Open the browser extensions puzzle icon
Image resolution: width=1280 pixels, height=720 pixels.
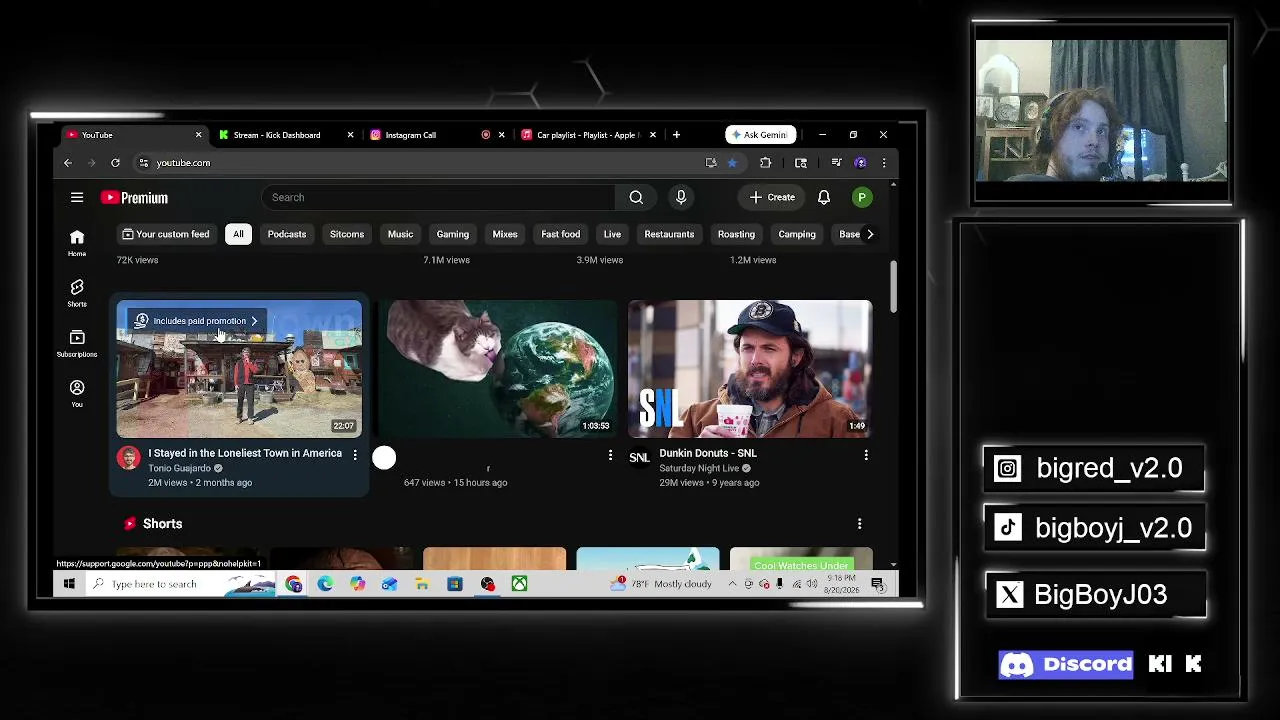pyautogui.click(x=765, y=163)
